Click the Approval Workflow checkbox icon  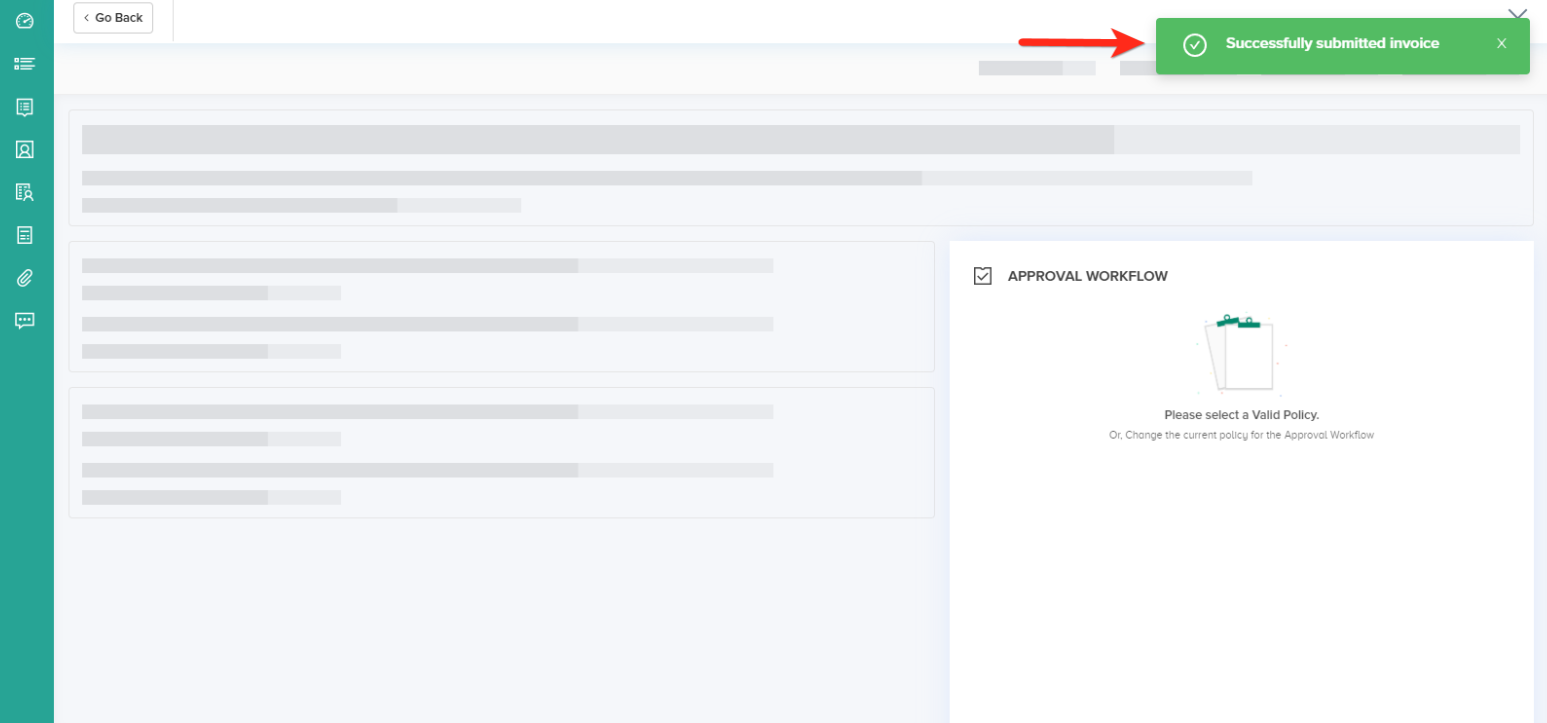click(983, 276)
